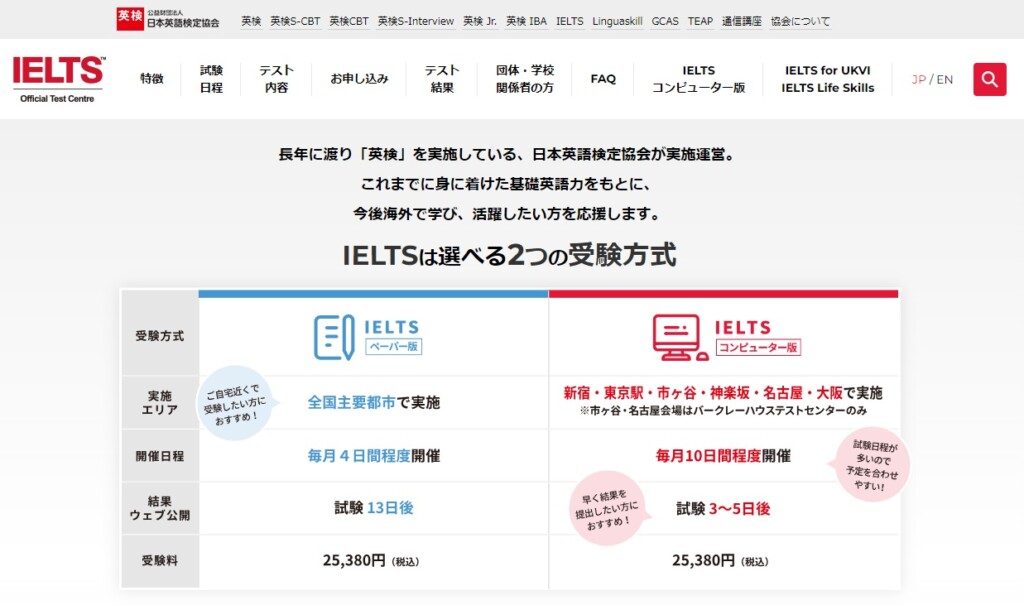Image resolution: width=1024 pixels, height=605 pixels.
Task: Click 試験 13日後 result text
Action: coord(374,508)
